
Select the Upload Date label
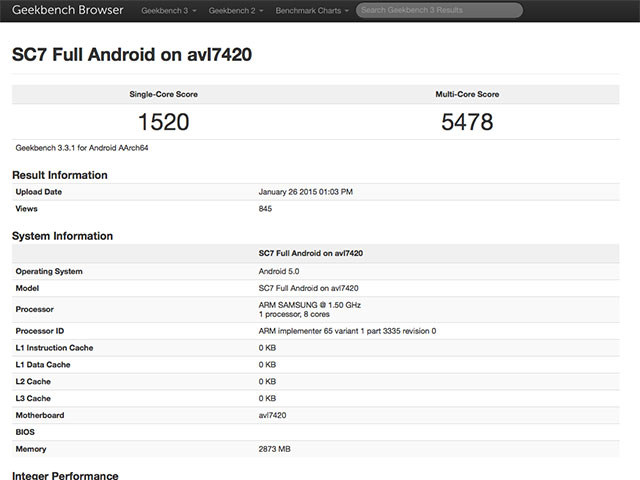click(39, 192)
